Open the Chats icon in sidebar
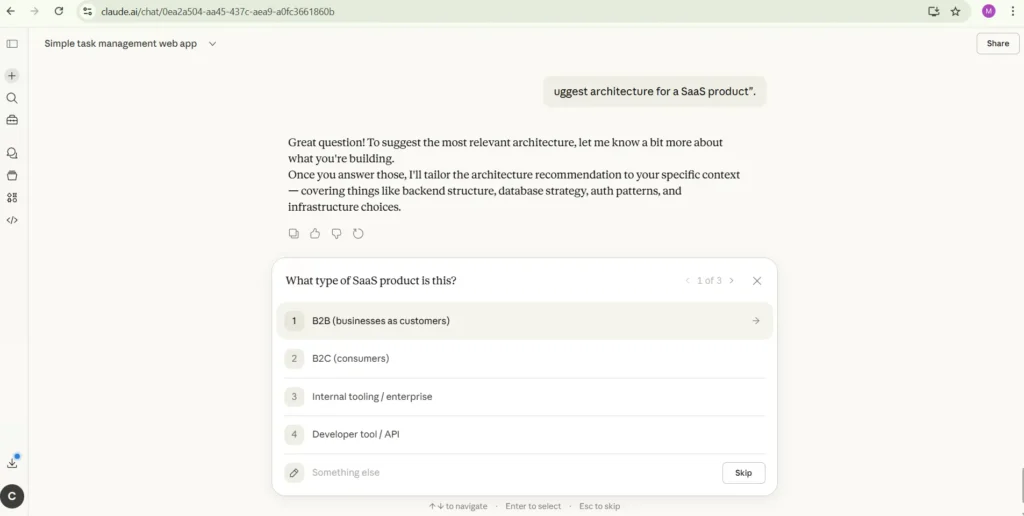This screenshot has width=1024, height=516. [x=12, y=153]
